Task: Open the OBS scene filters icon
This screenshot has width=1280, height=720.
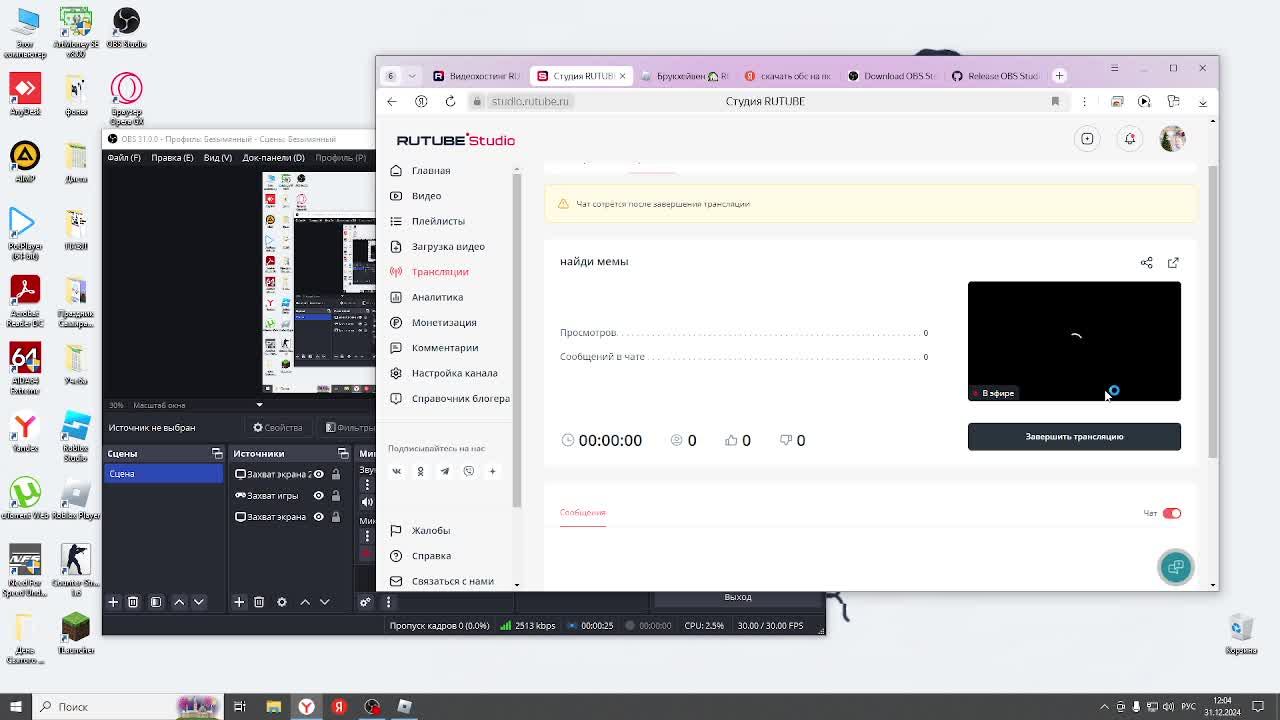Action: [156, 602]
